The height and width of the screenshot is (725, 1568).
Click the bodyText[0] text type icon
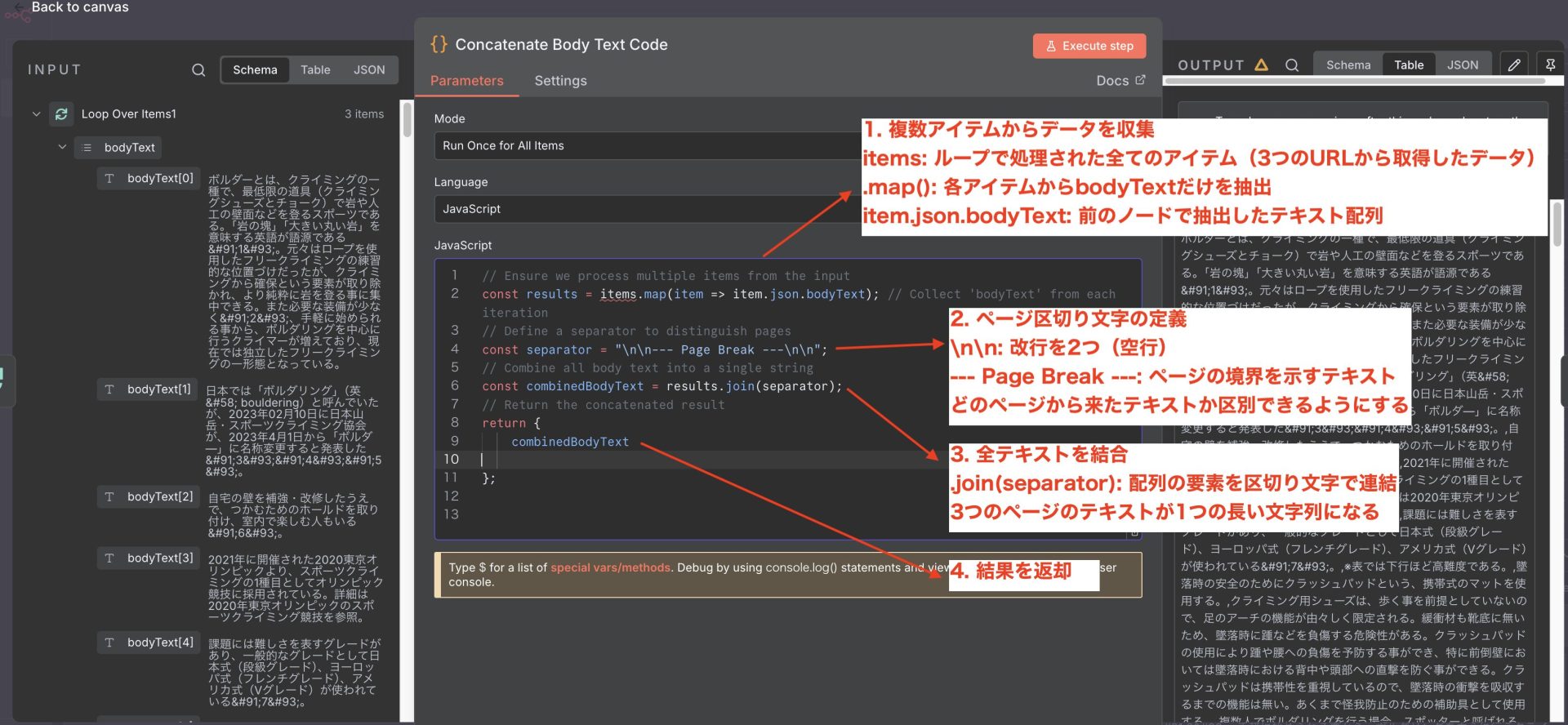109,178
